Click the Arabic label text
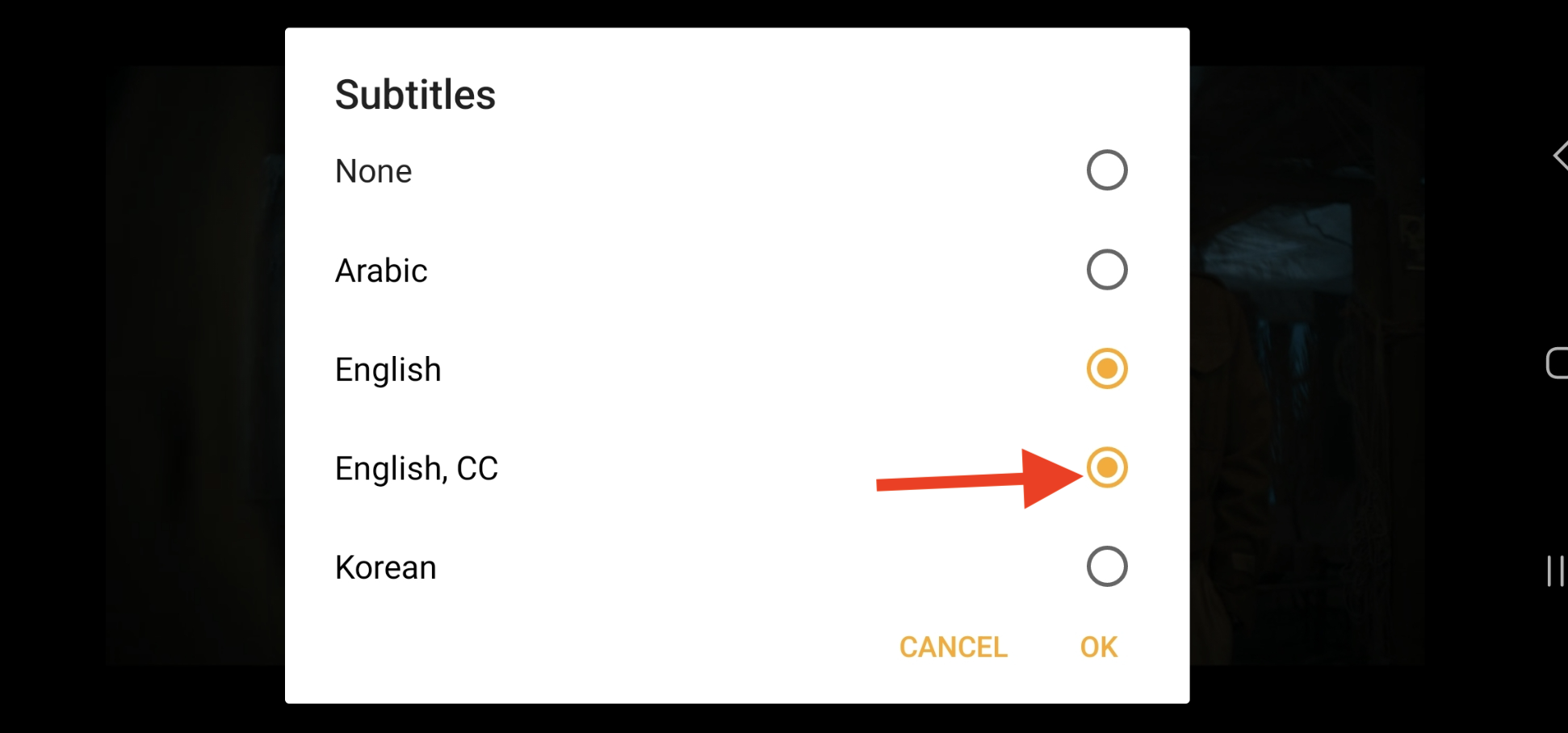Viewport: 1568px width, 733px height. [x=380, y=270]
